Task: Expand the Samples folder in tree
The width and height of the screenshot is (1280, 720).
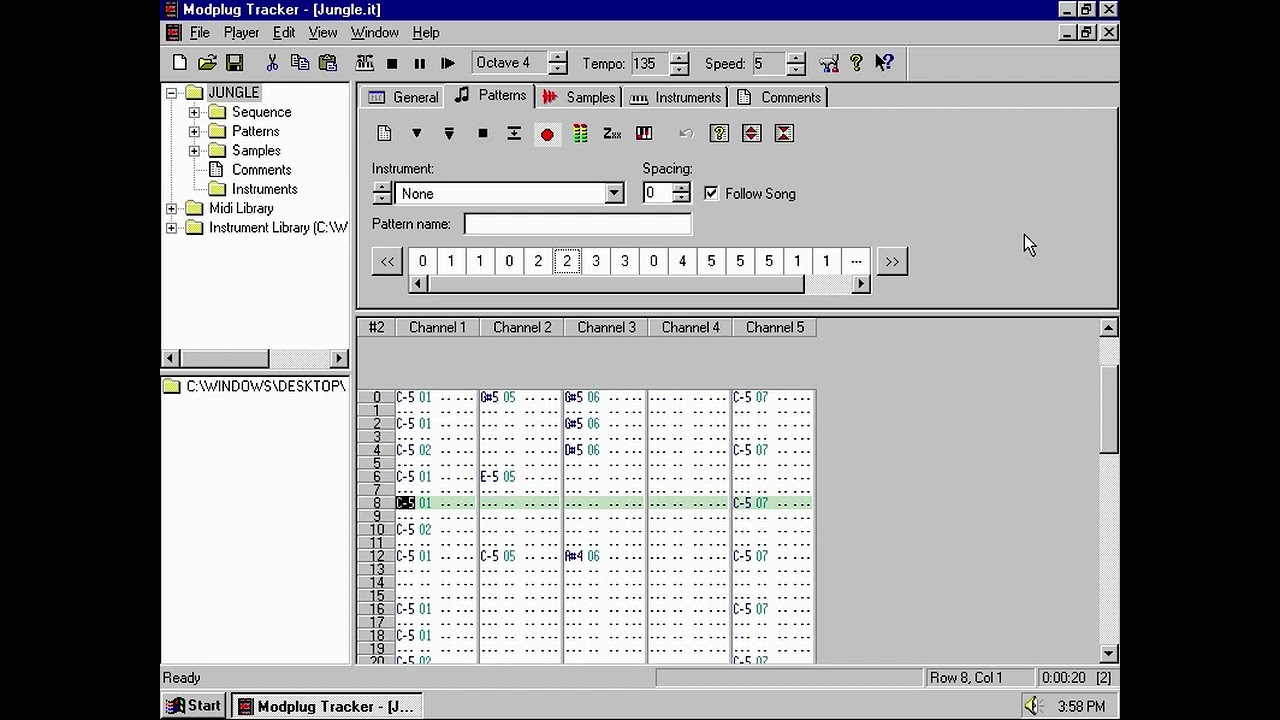Action: click(x=194, y=151)
